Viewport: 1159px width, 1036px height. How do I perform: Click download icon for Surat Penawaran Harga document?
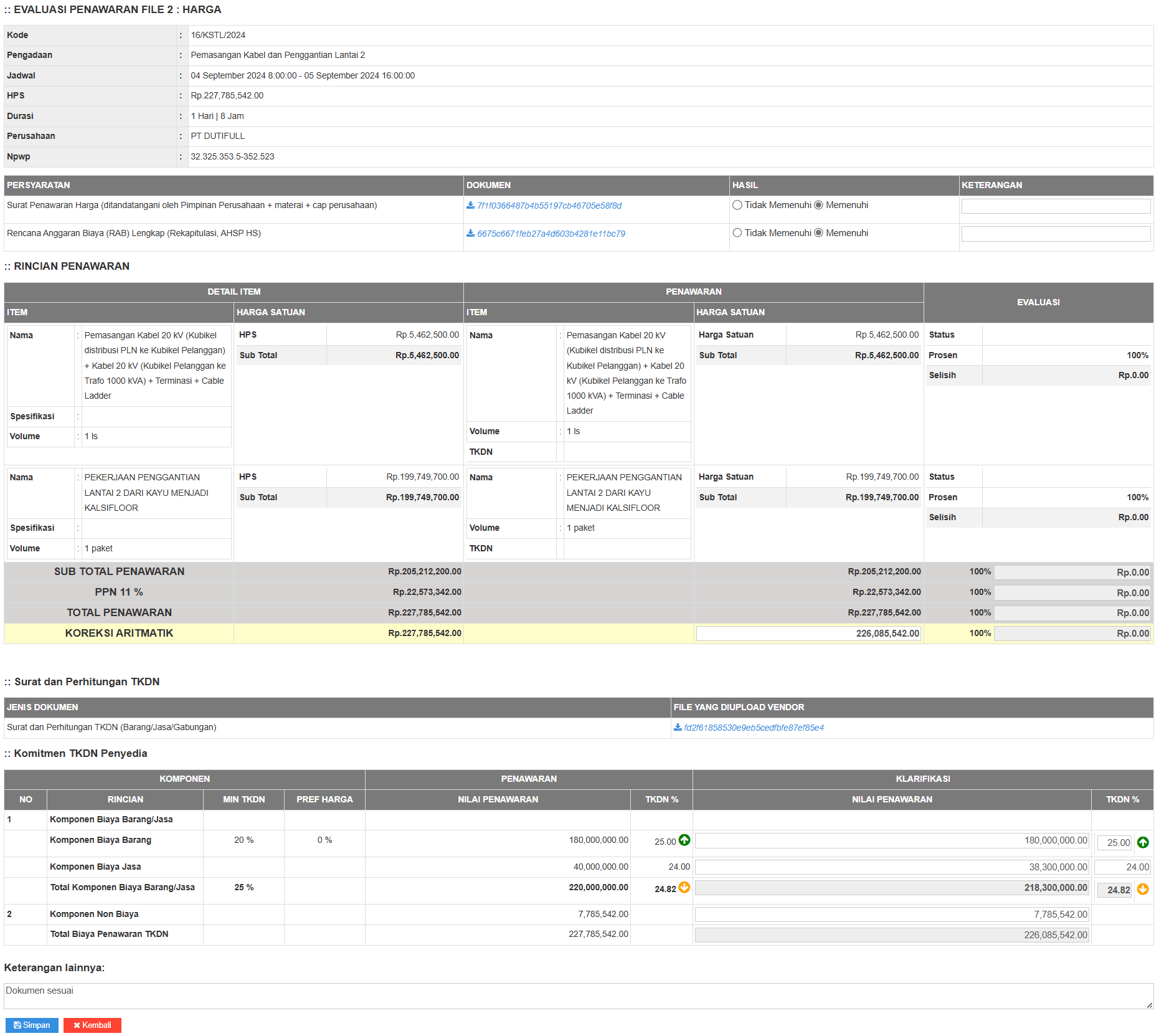470,206
